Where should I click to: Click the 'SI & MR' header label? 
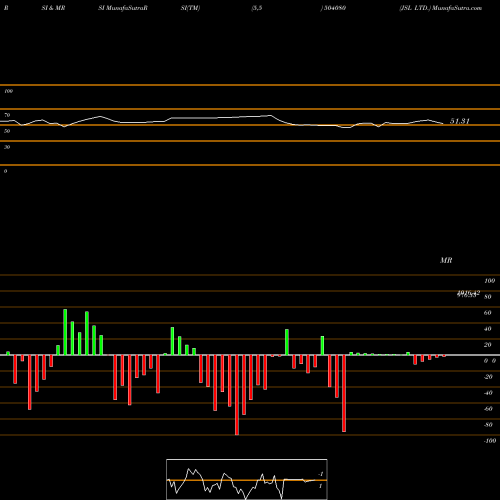point(53,8)
